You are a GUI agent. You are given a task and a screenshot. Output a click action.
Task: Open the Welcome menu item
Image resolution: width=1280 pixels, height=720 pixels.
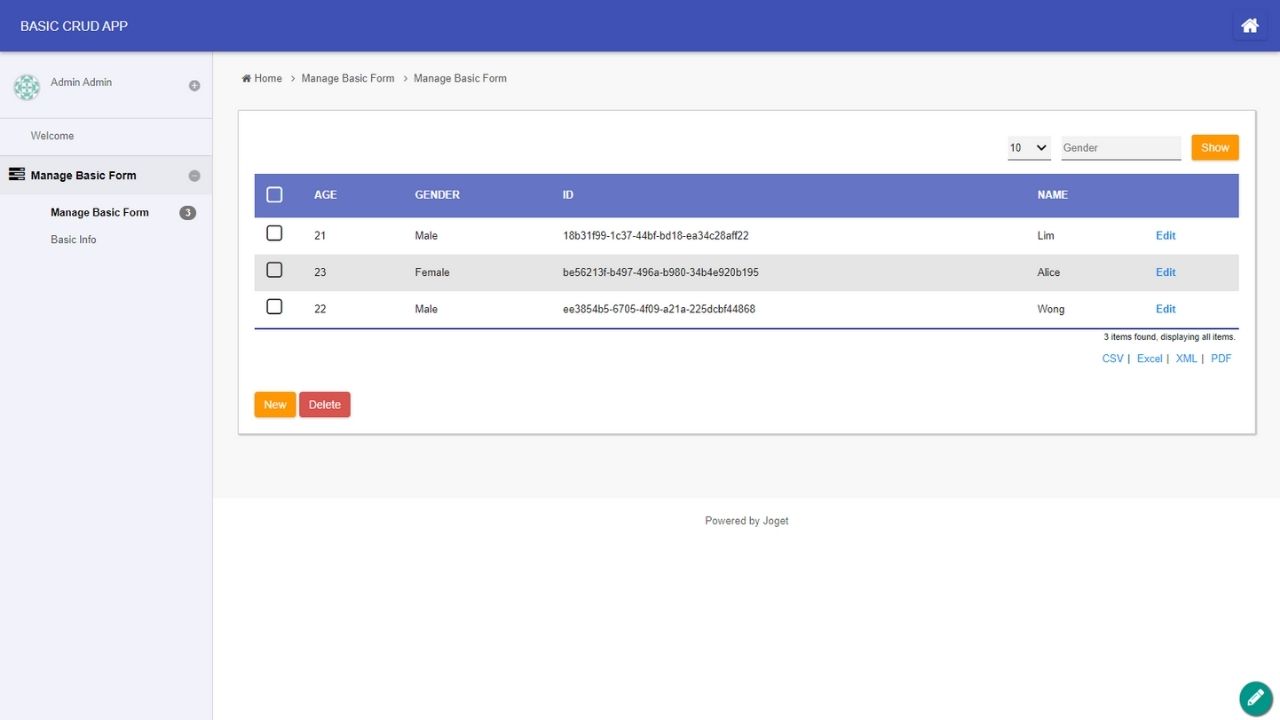click(x=52, y=136)
